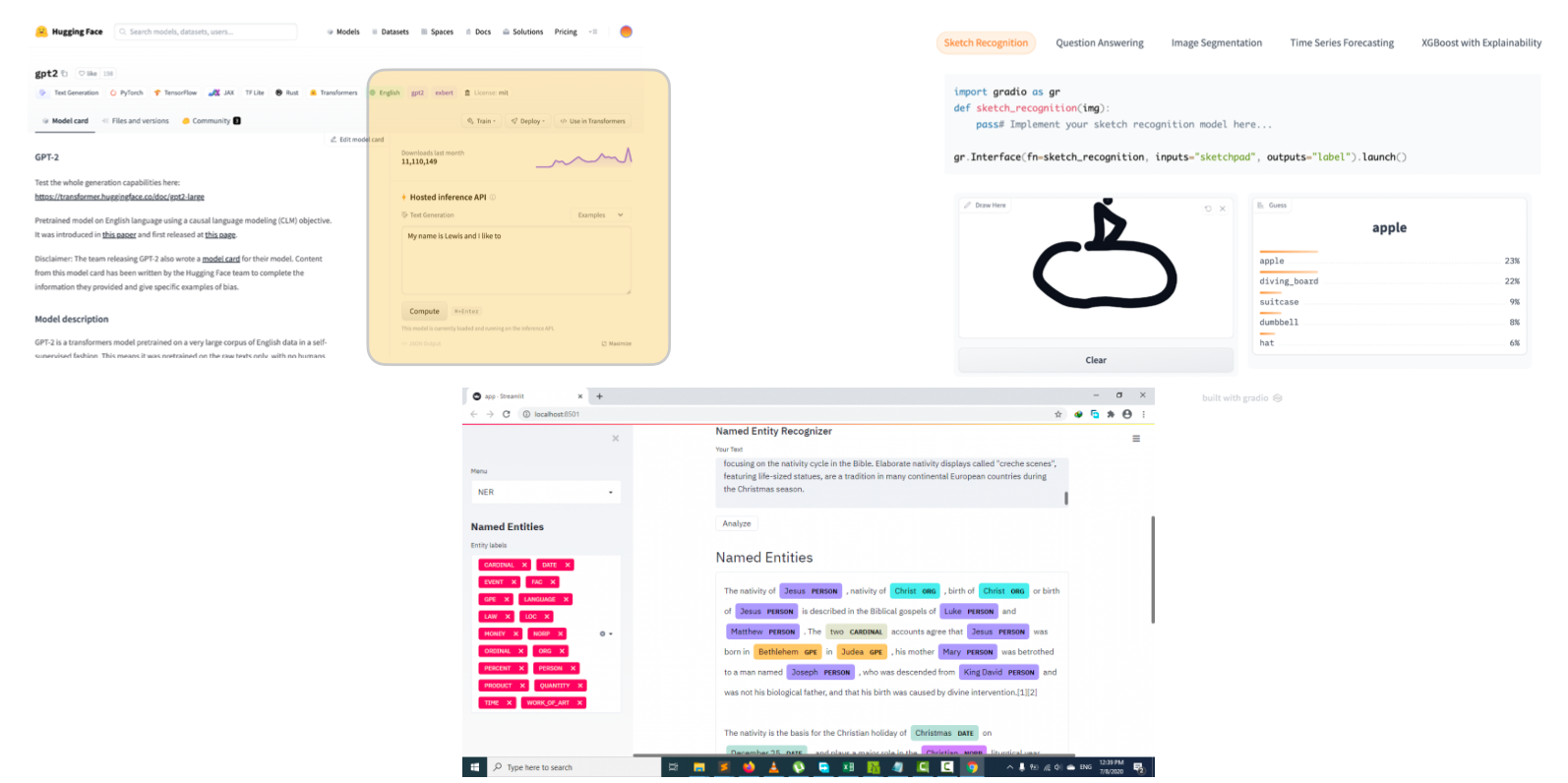Reload the localhost Streamlit page
The height and width of the screenshot is (783, 1568).
507,414
